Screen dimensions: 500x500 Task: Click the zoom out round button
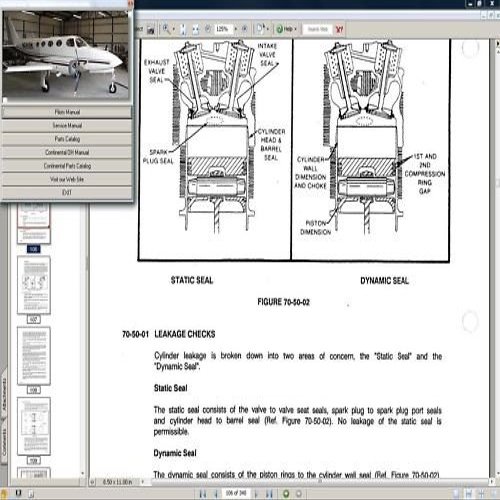[208, 29]
